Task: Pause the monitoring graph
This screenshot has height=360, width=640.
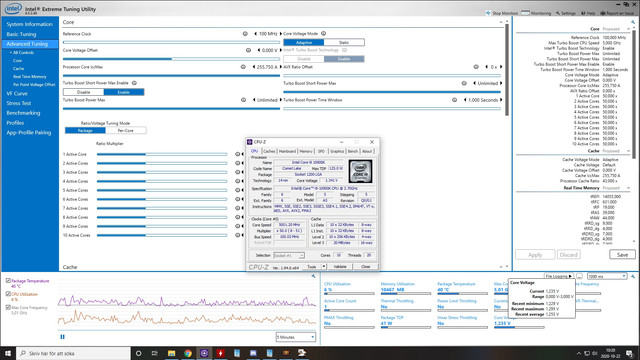Action: [x=62, y=337]
